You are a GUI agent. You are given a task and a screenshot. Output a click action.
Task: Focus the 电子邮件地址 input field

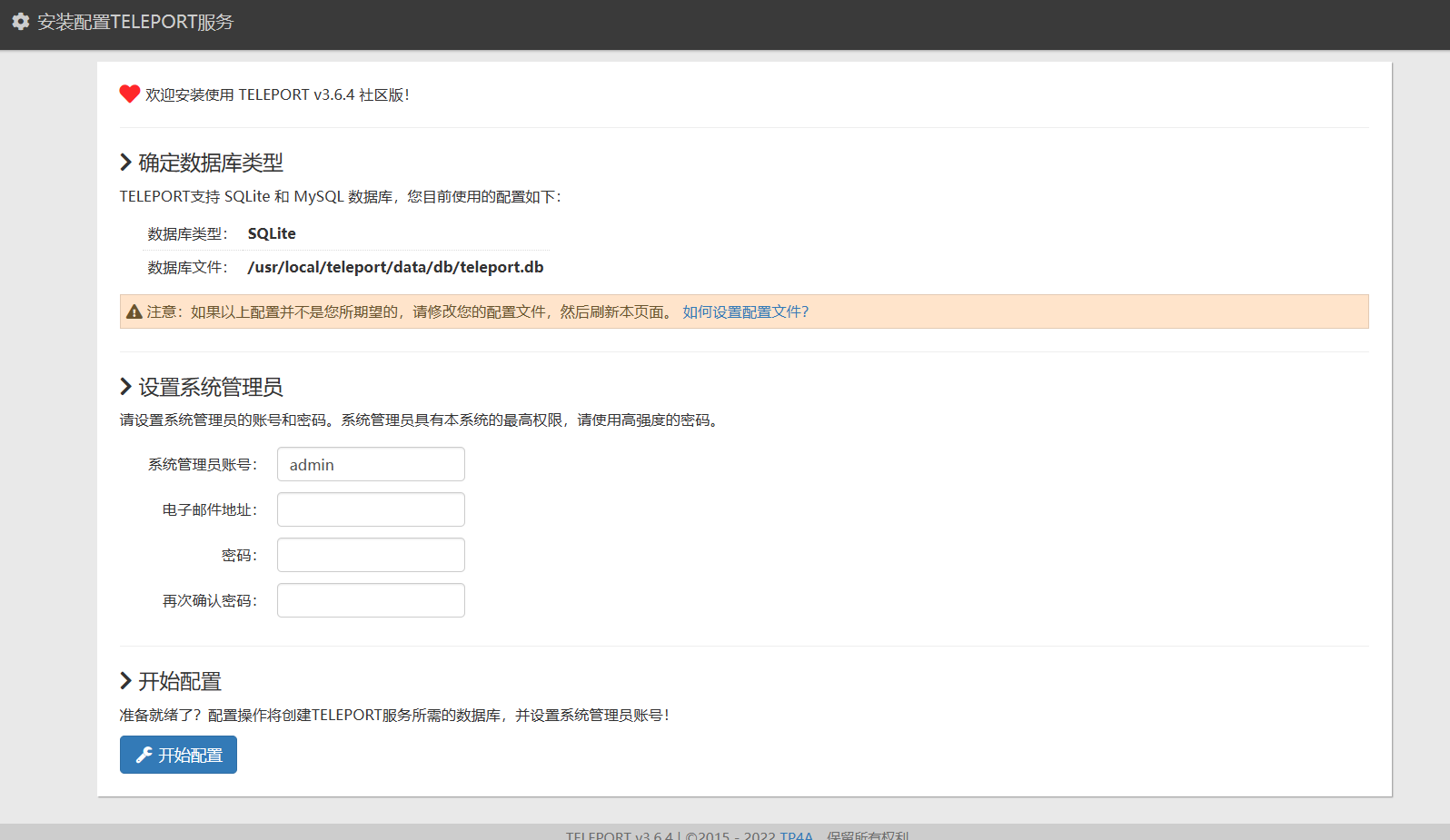(371, 509)
